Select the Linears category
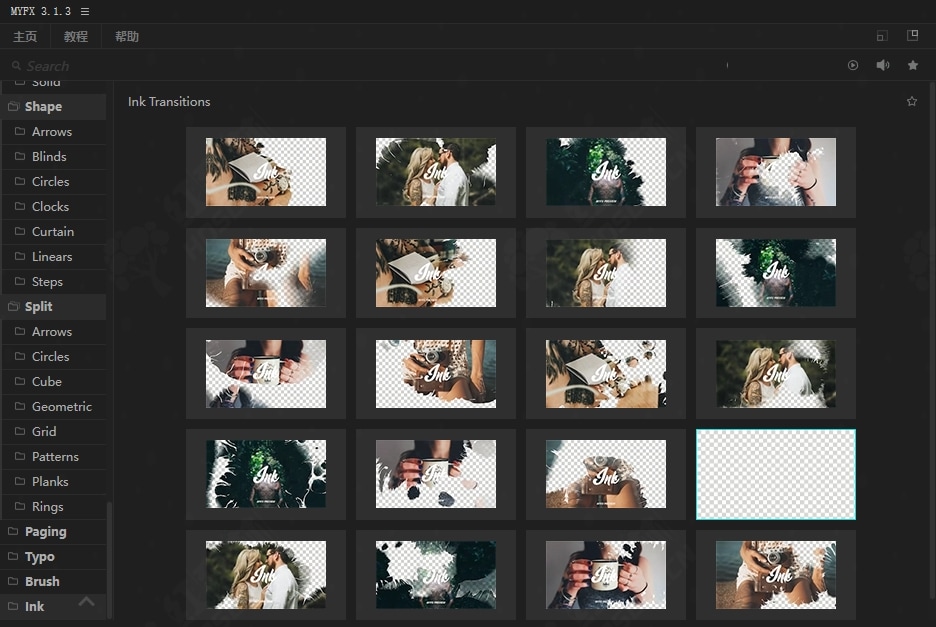936x627 pixels. coord(54,257)
